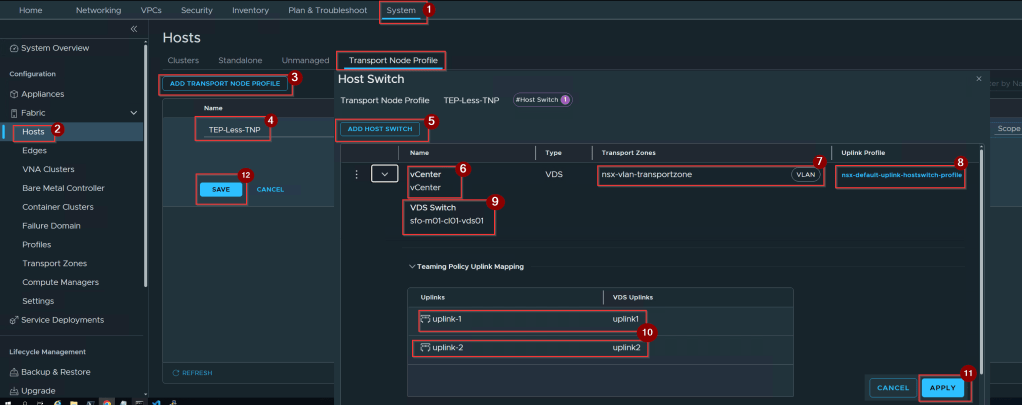
Task: Open Service Deployments sidebar item
Action: [x=57, y=320]
